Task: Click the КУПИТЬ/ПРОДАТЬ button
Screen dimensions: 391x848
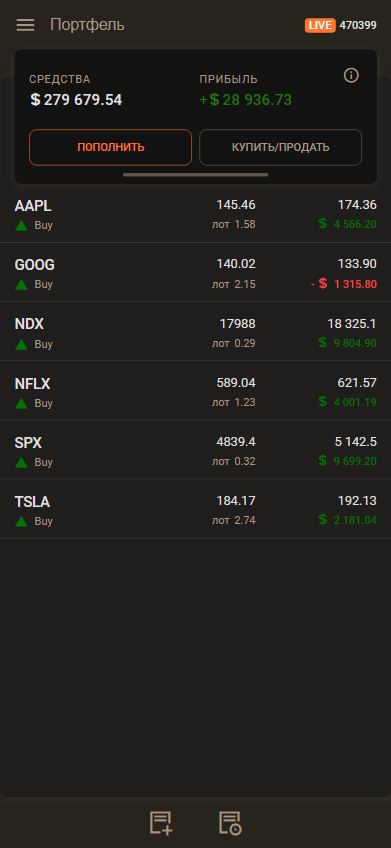Action: tap(280, 147)
